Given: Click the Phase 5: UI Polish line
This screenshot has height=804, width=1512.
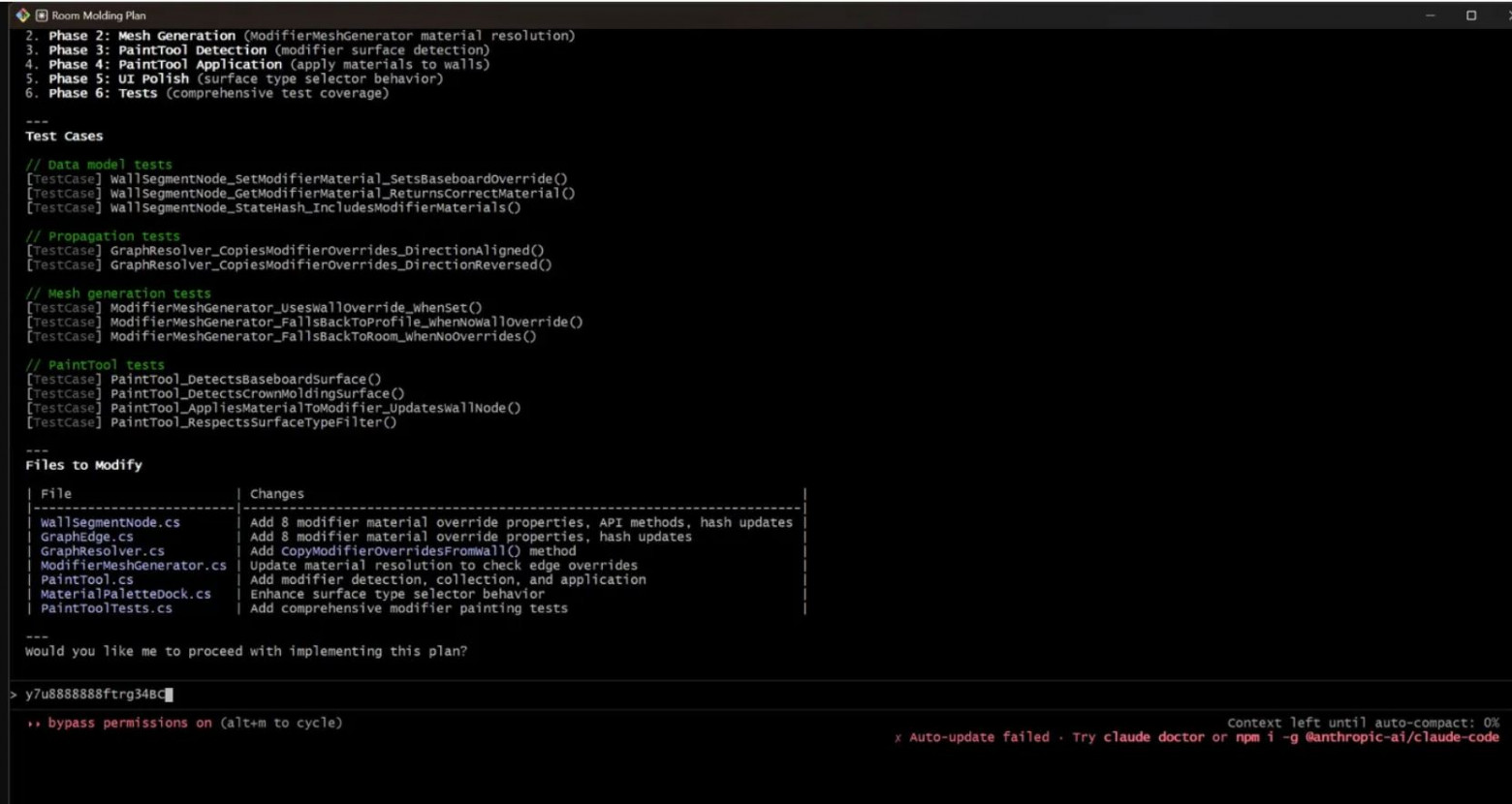Looking at the screenshot, I should pyautogui.click(x=235, y=79).
